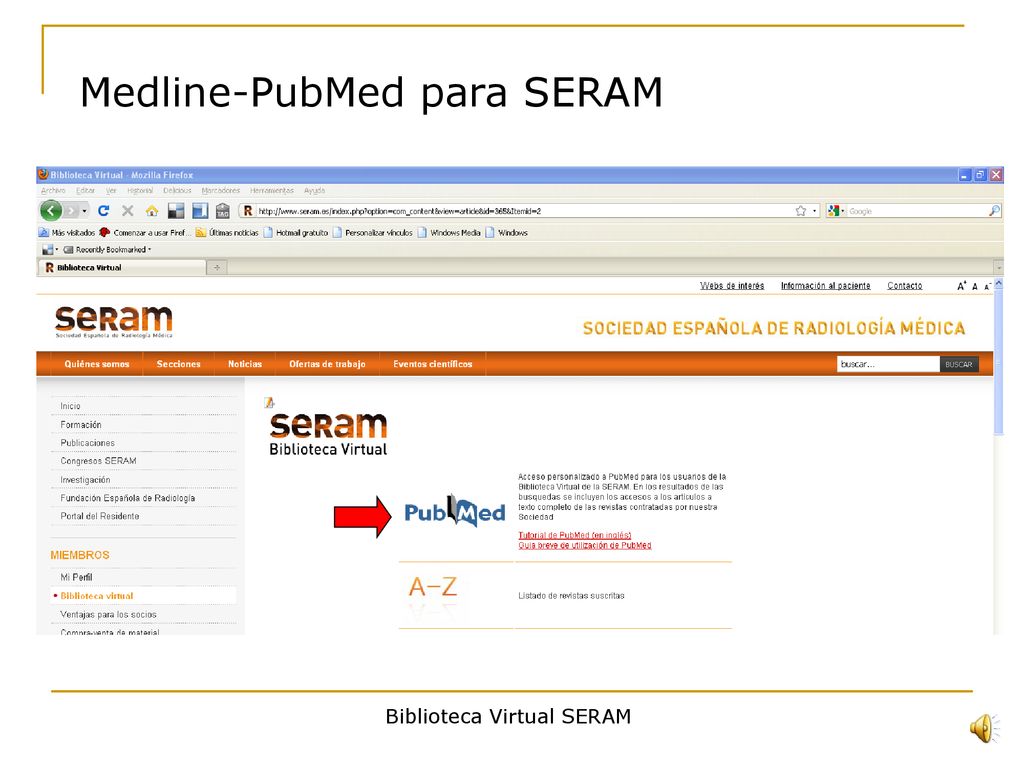Open Formación in sidebar
The width and height of the screenshot is (1024, 768).
click(x=81, y=424)
